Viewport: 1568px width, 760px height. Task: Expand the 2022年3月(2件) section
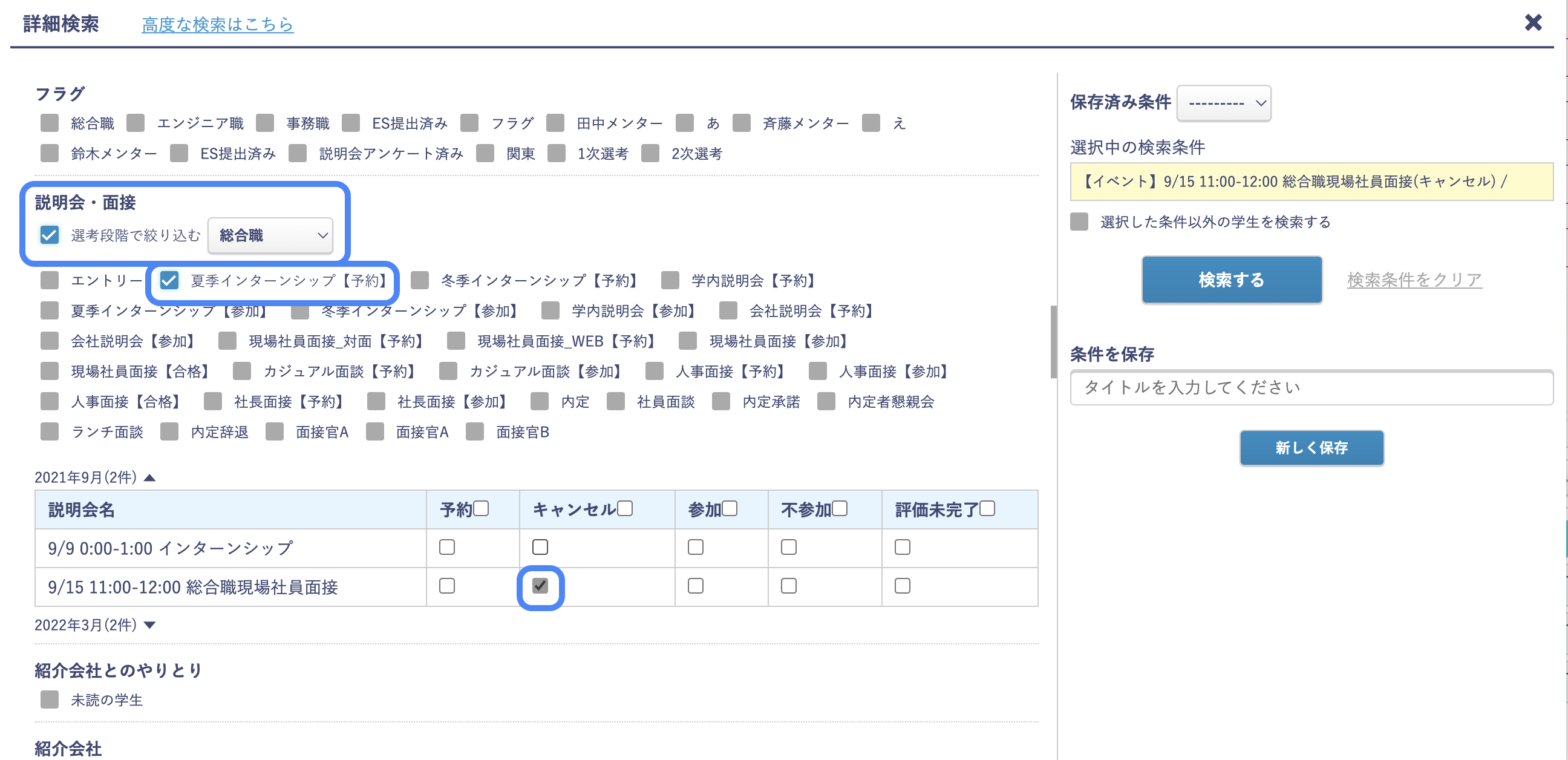pos(150,624)
